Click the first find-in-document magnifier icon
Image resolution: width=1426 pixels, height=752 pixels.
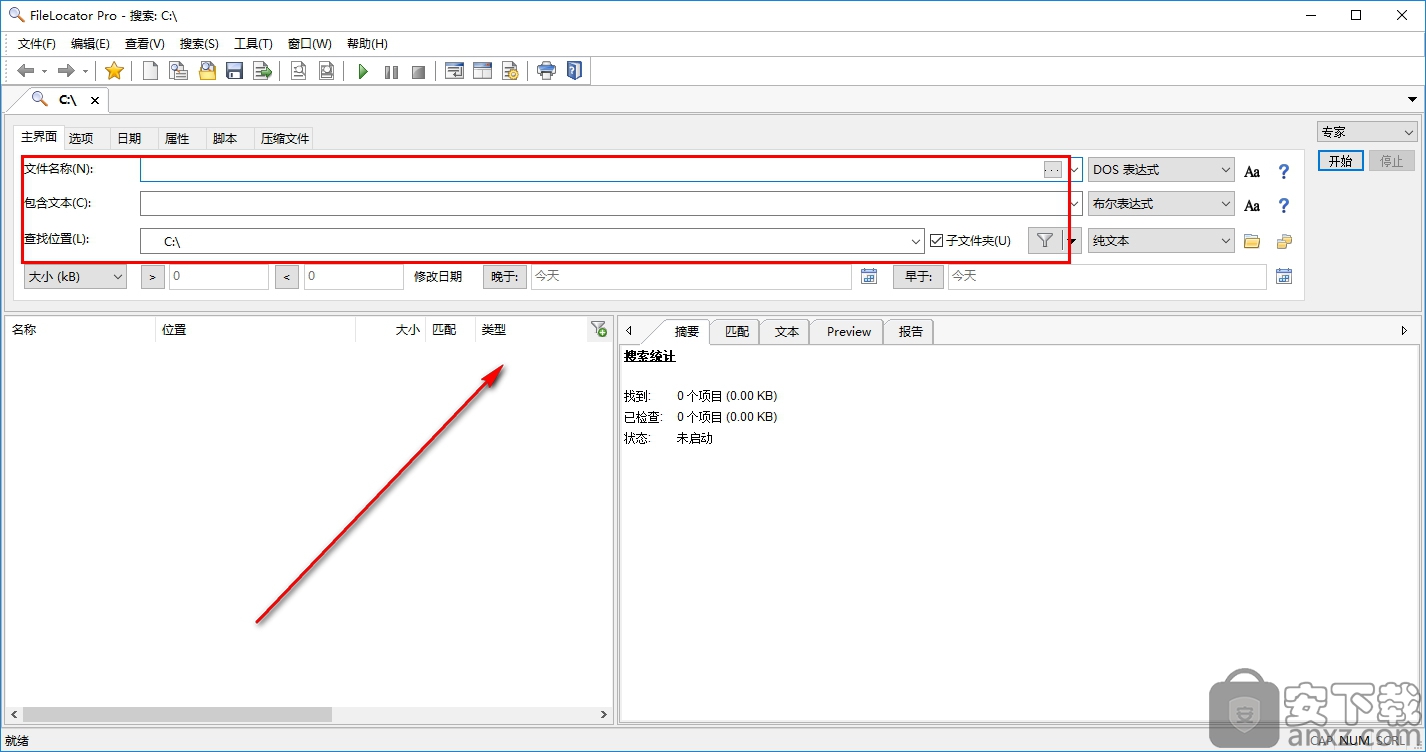point(298,71)
